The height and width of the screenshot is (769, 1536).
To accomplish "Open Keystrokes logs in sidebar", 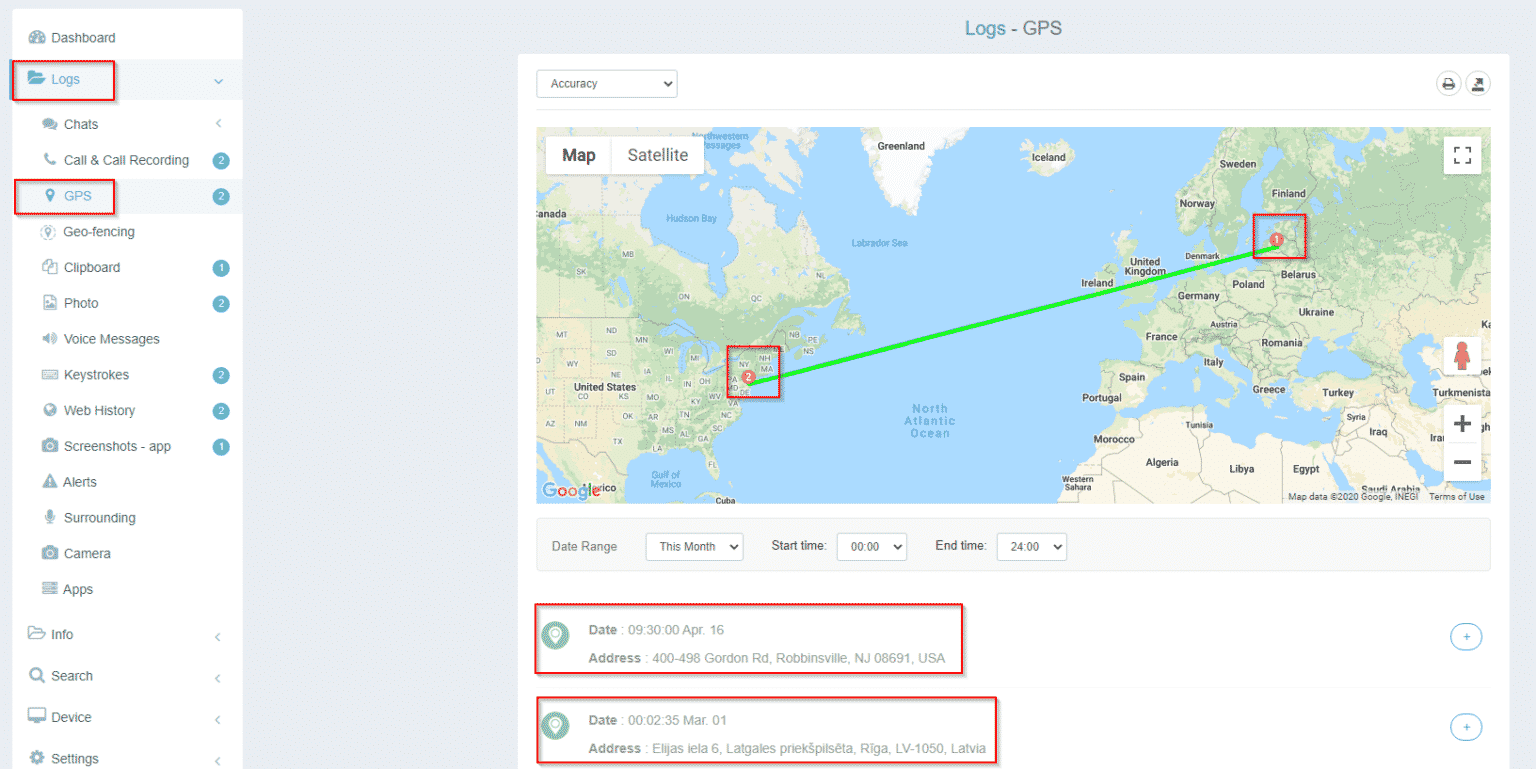I will (96, 375).
